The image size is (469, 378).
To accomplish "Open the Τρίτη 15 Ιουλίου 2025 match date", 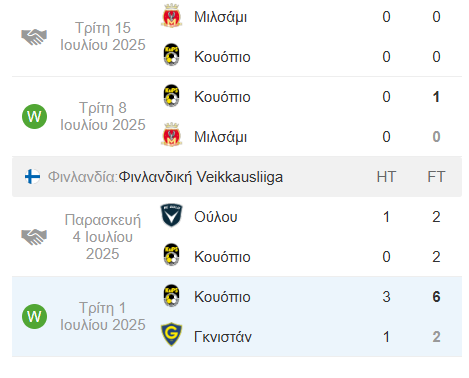I will coord(103,36).
